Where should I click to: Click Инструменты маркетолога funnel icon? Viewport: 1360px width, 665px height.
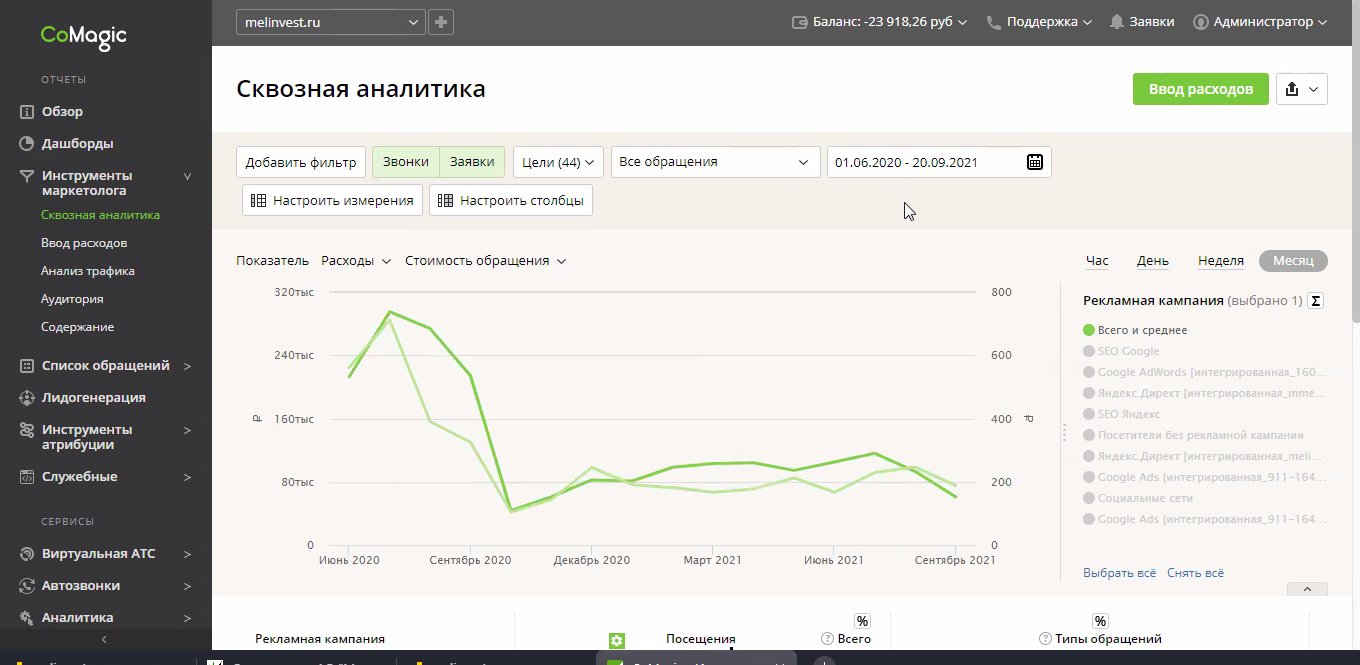[27, 176]
